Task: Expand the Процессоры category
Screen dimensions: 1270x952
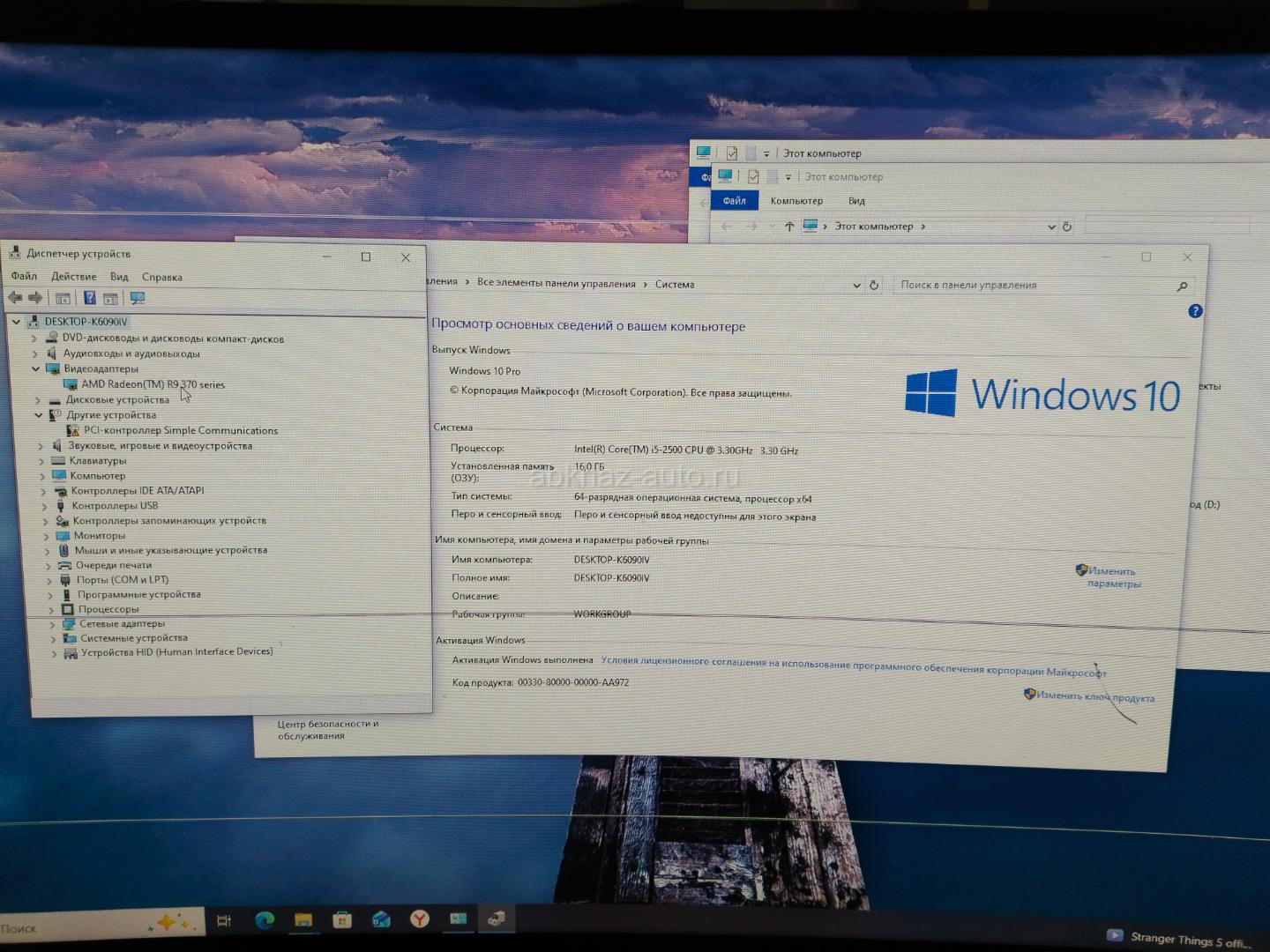Action: click(50, 609)
